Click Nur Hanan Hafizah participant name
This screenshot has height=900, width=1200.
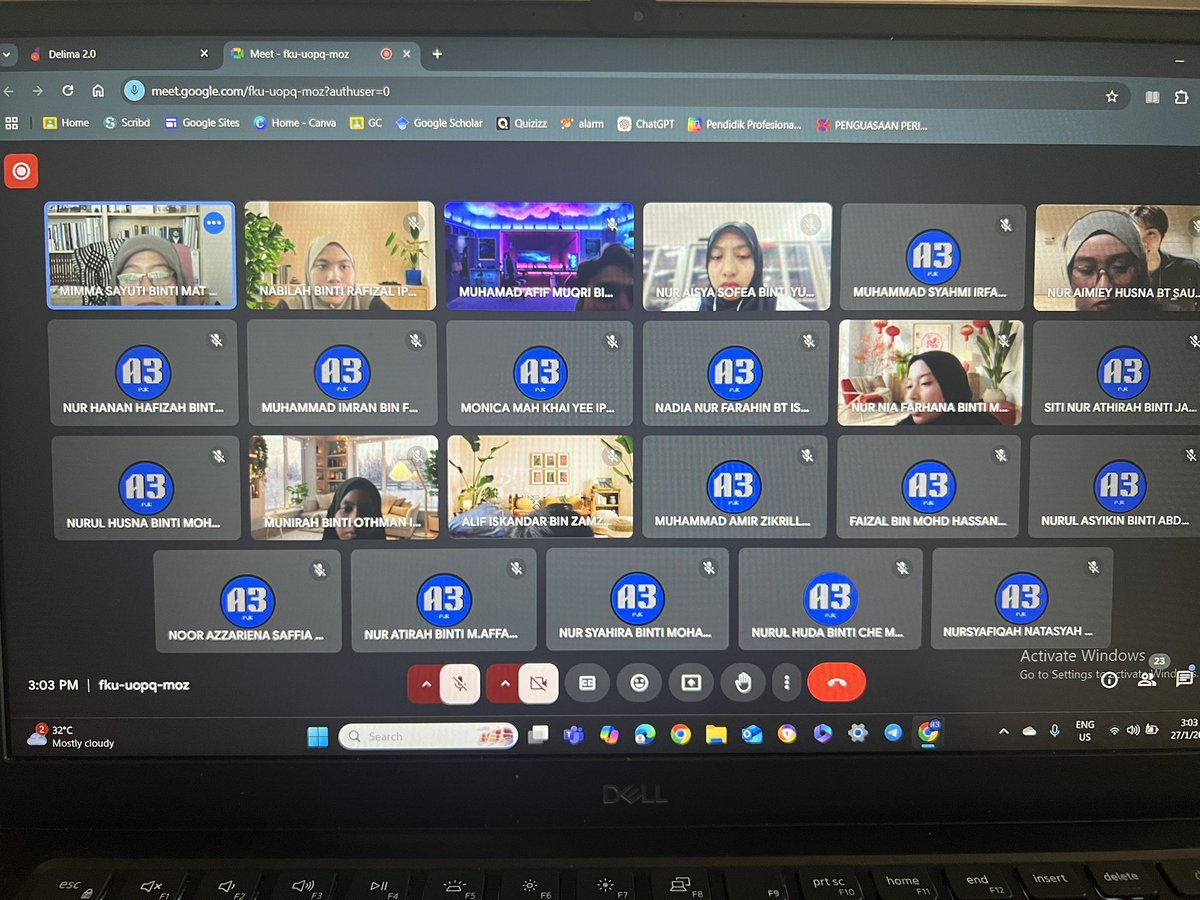click(x=143, y=408)
